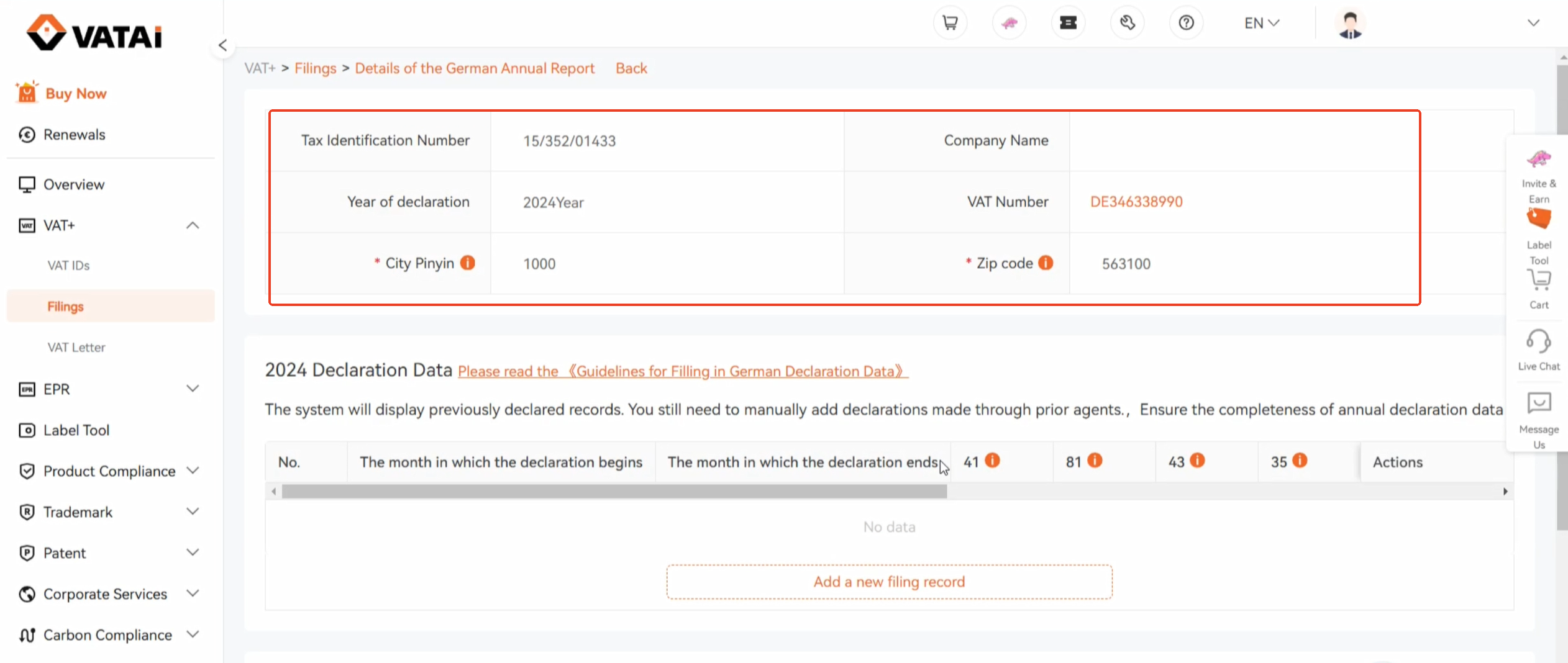Expand the Trademark menu section
This screenshot has height=663, width=1568.
click(x=193, y=512)
